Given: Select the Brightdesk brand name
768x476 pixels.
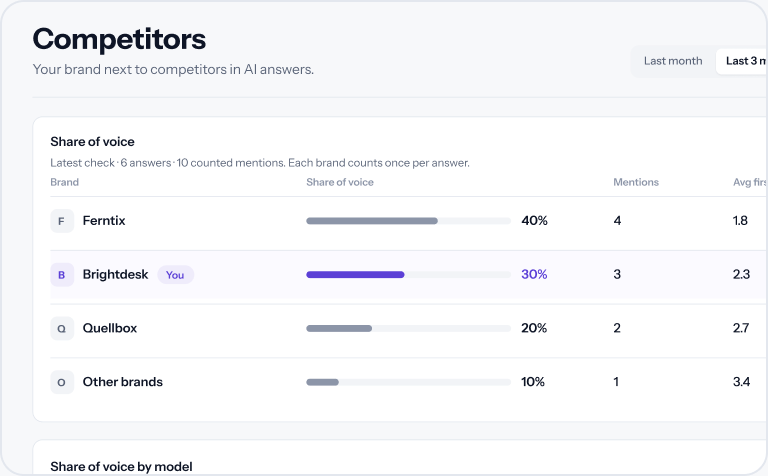Looking at the screenshot, I should coord(115,274).
